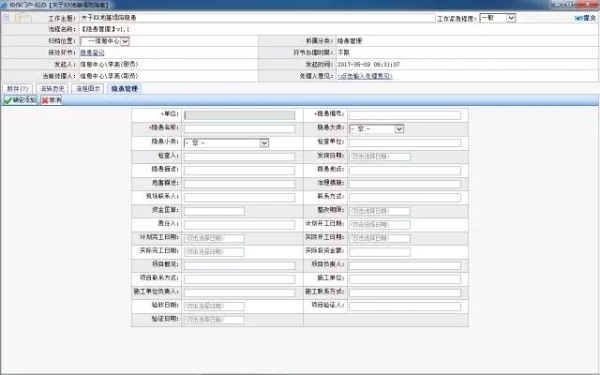Click the 点击输入处理意见 link

365,76
